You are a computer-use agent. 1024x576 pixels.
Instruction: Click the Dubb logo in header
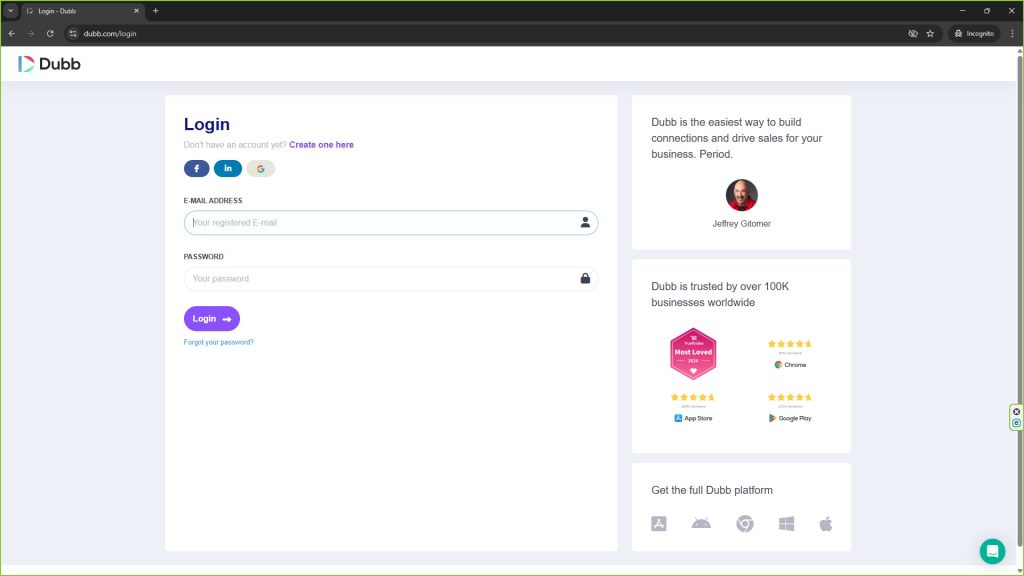pos(50,64)
